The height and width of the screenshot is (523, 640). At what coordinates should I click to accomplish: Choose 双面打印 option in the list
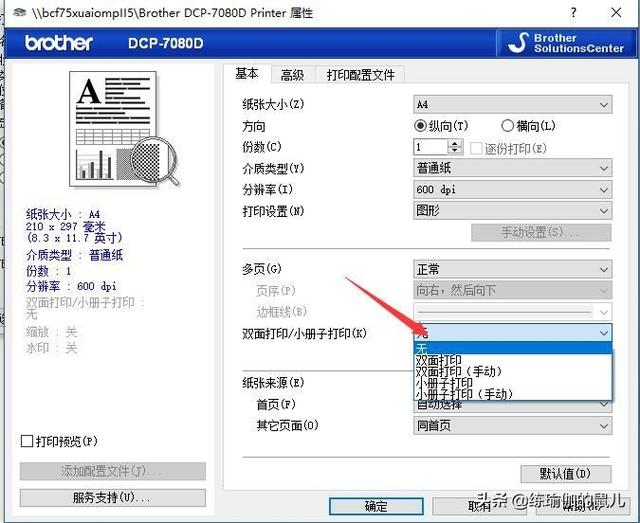pos(513,360)
